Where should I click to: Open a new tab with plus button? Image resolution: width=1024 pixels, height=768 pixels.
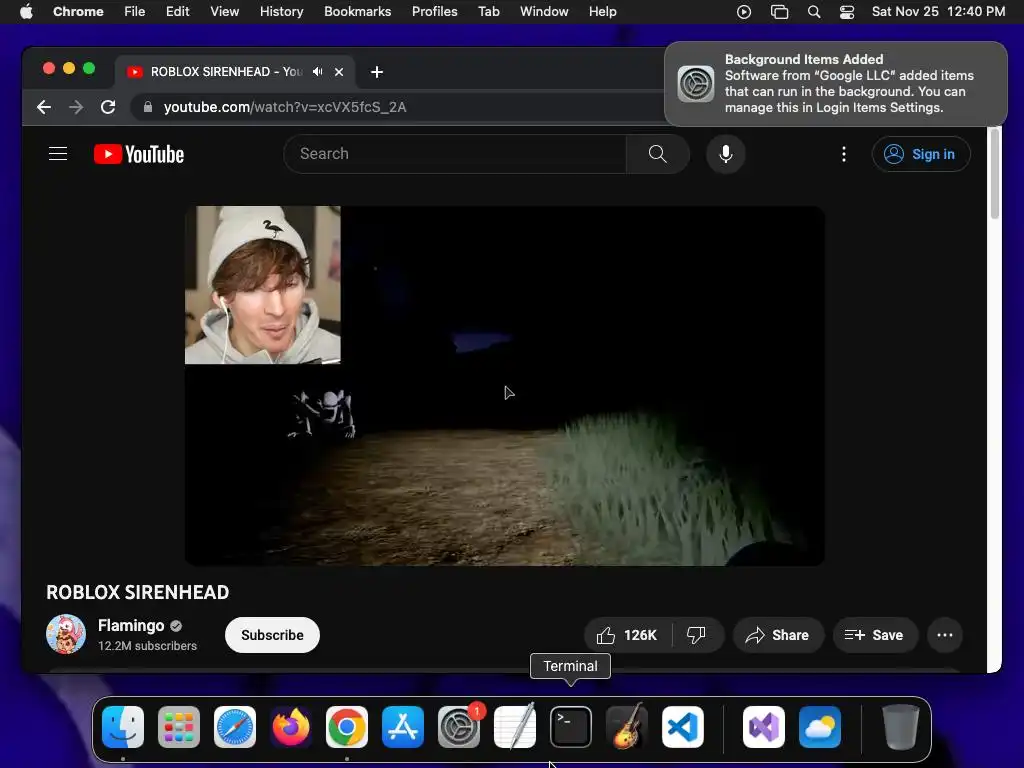[x=377, y=72]
